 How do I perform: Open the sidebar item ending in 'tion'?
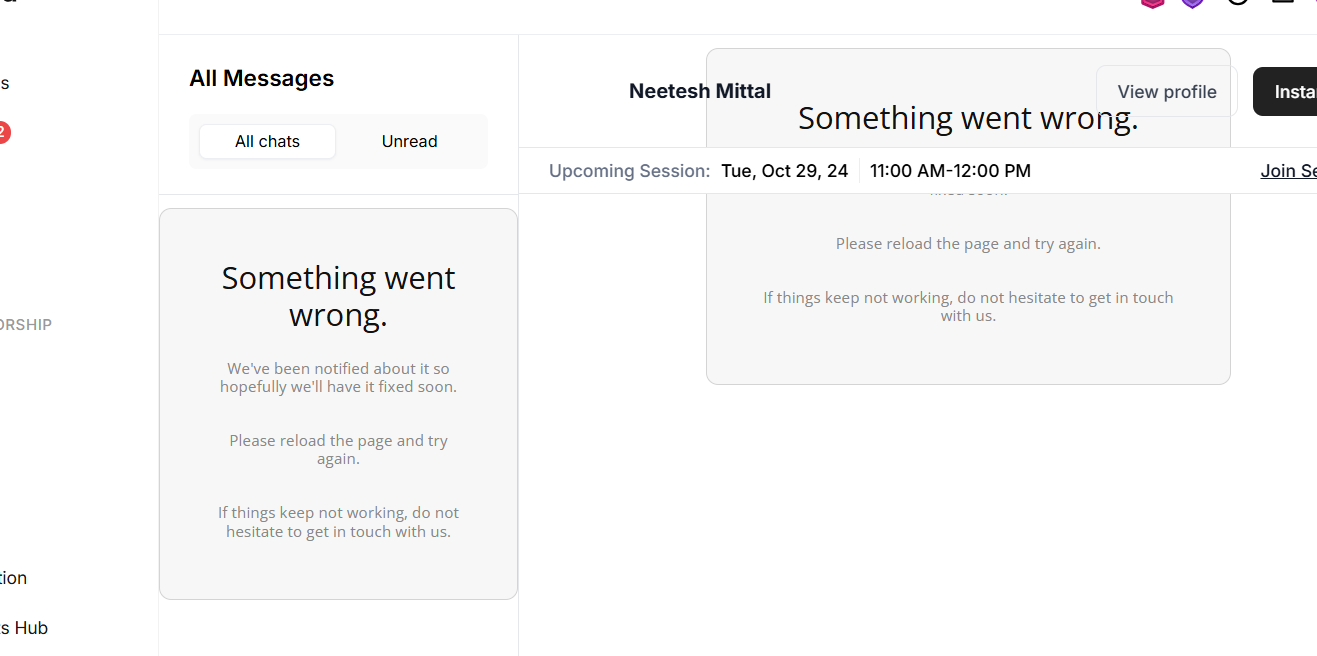[14, 578]
